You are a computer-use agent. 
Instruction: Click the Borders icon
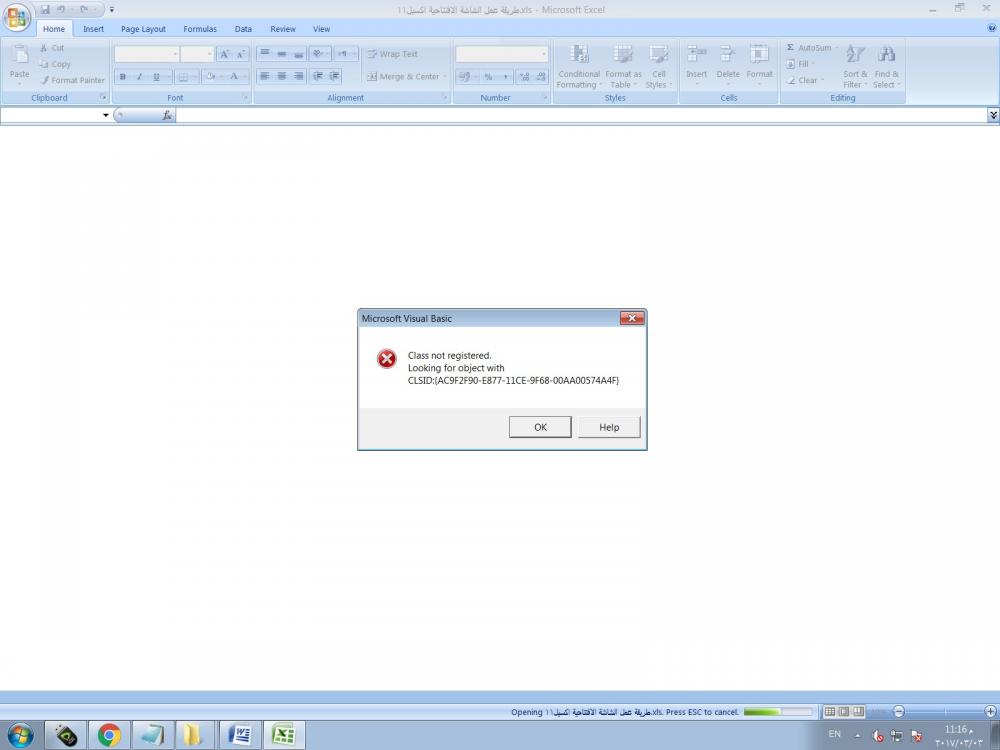tap(183, 77)
